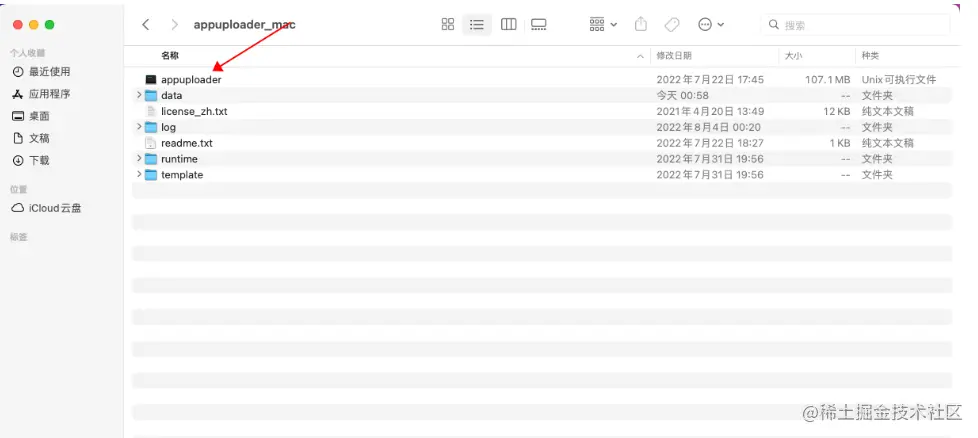Click the data folder icon
This screenshot has width=978, height=438.
pos(150,95)
